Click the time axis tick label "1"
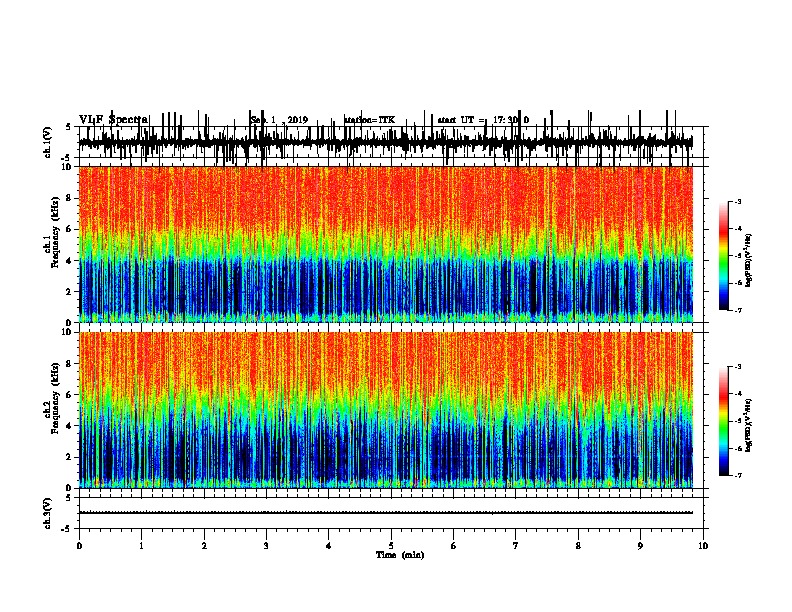This screenshot has height=612, width=792. click(142, 545)
